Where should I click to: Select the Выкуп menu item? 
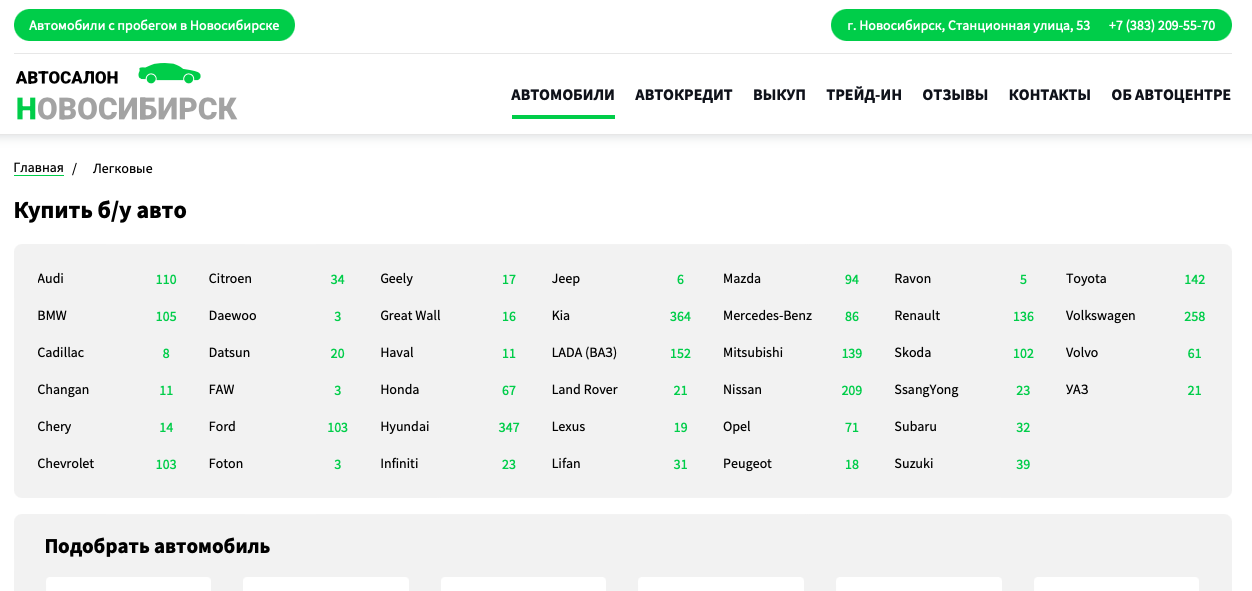point(779,95)
